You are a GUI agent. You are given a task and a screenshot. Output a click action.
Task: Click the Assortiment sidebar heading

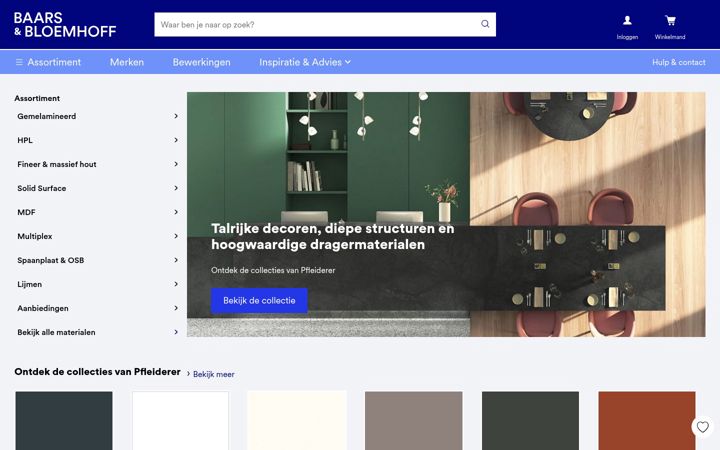point(37,98)
